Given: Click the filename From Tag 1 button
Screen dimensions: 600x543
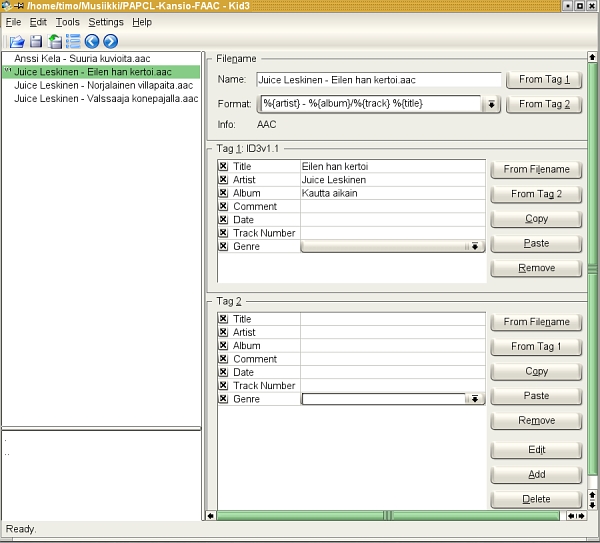Looking at the screenshot, I should point(544,80).
